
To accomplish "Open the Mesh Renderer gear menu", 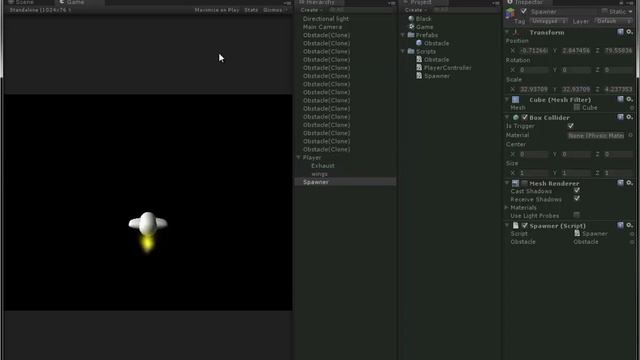I will (629, 183).
